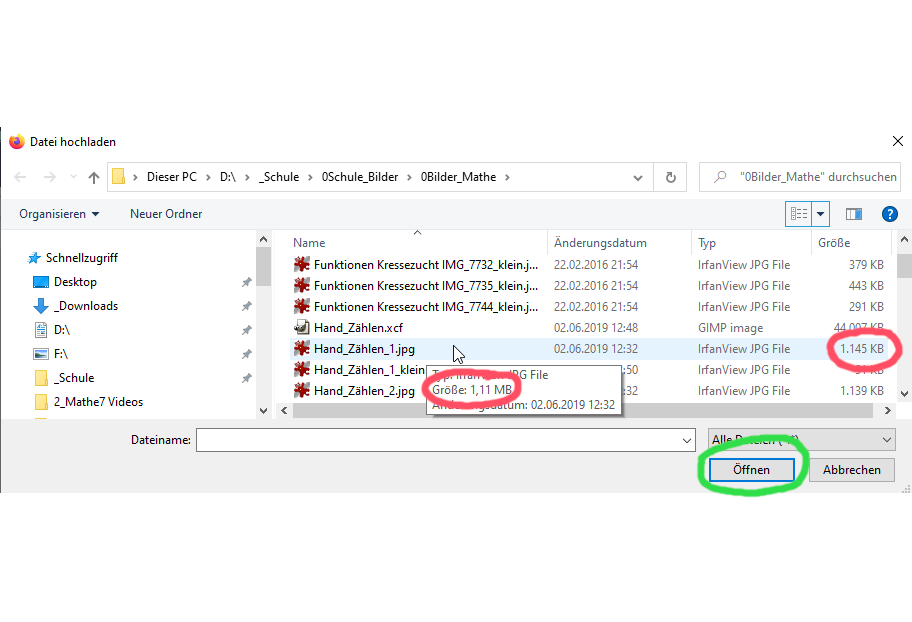Open the Help question mark icon
This screenshot has width=912, height=622.
(888, 214)
